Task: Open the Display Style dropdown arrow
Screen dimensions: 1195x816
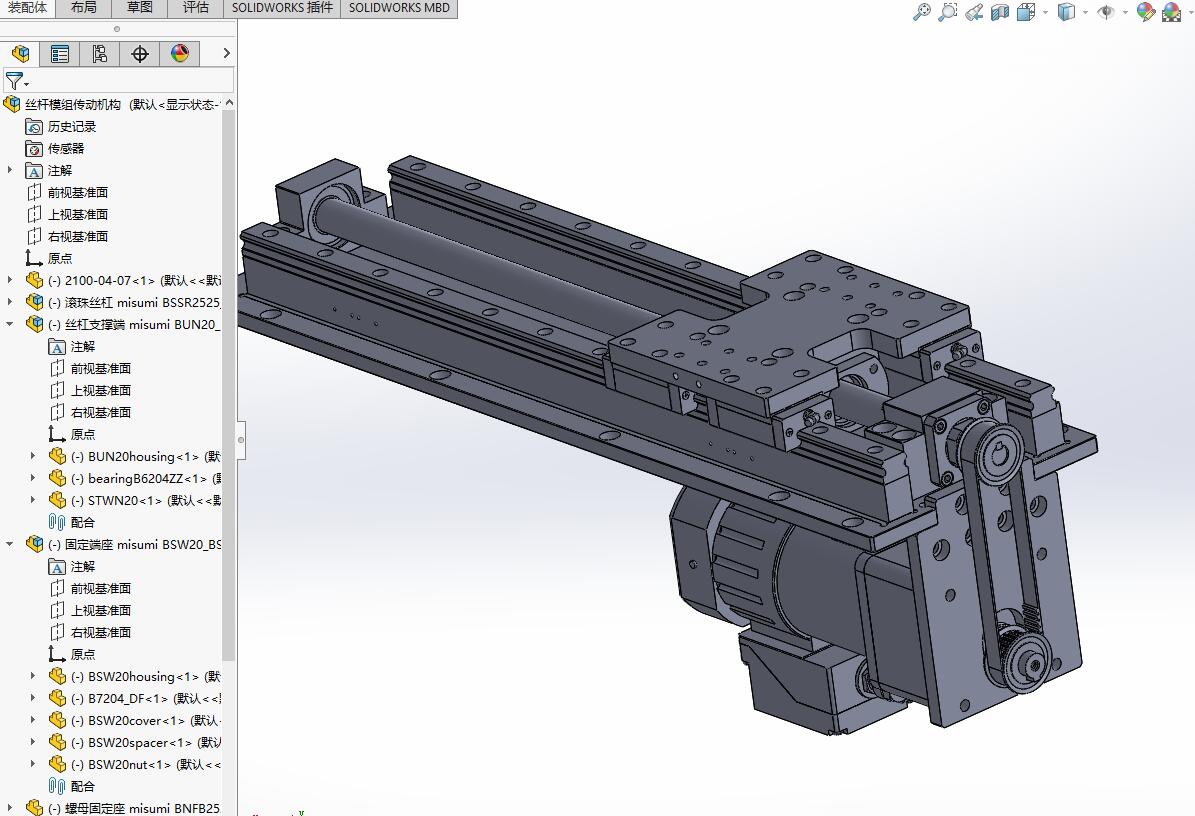Action: tap(1085, 12)
